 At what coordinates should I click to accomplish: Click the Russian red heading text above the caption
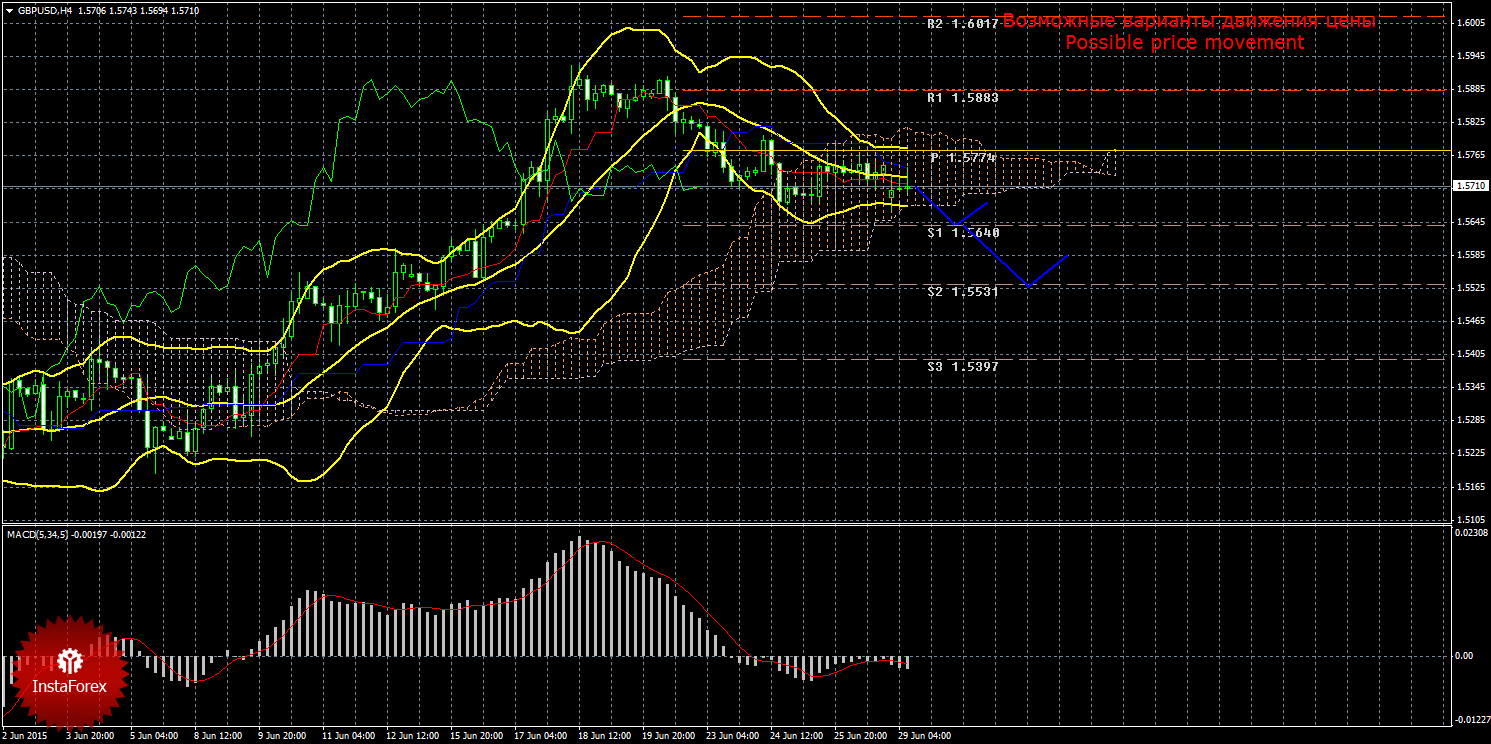tap(1188, 21)
